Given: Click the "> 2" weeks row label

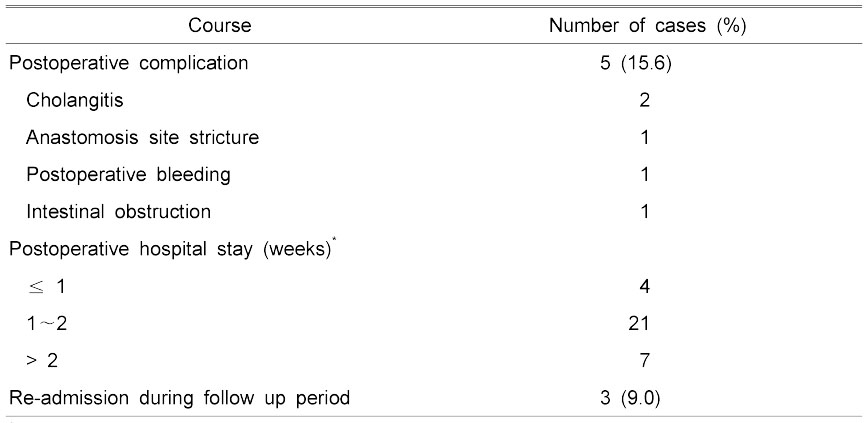Looking at the screenshot, I should tap(47, 361).
